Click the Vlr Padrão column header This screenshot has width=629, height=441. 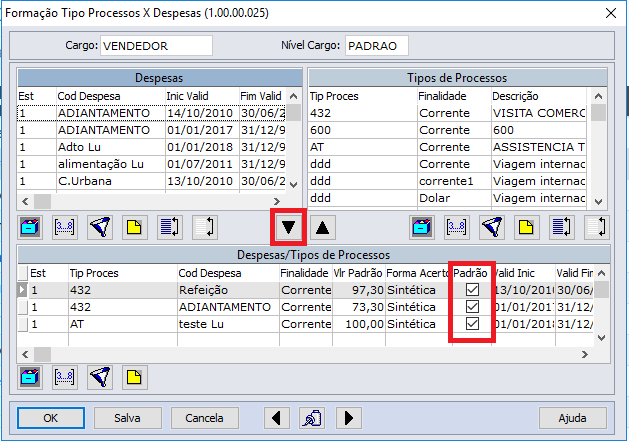click(358, 273)
